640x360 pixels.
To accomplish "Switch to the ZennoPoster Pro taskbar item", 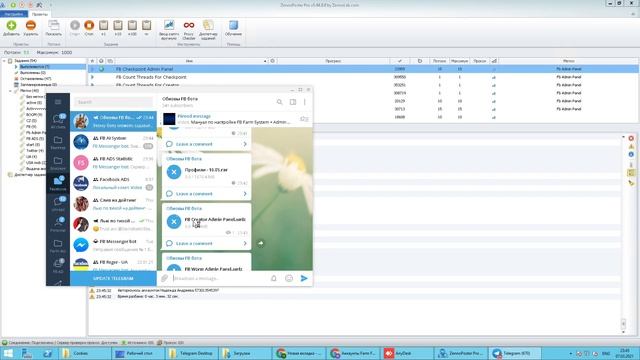I will pos(460,353).
